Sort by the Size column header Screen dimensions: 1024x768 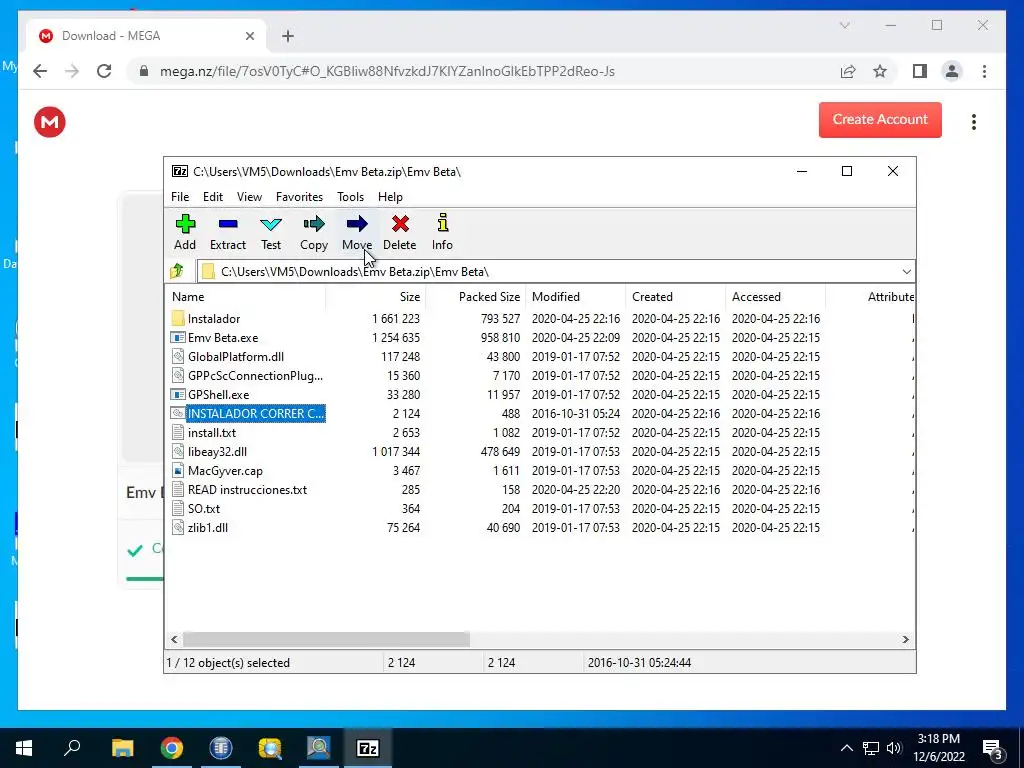coord(376,296)
